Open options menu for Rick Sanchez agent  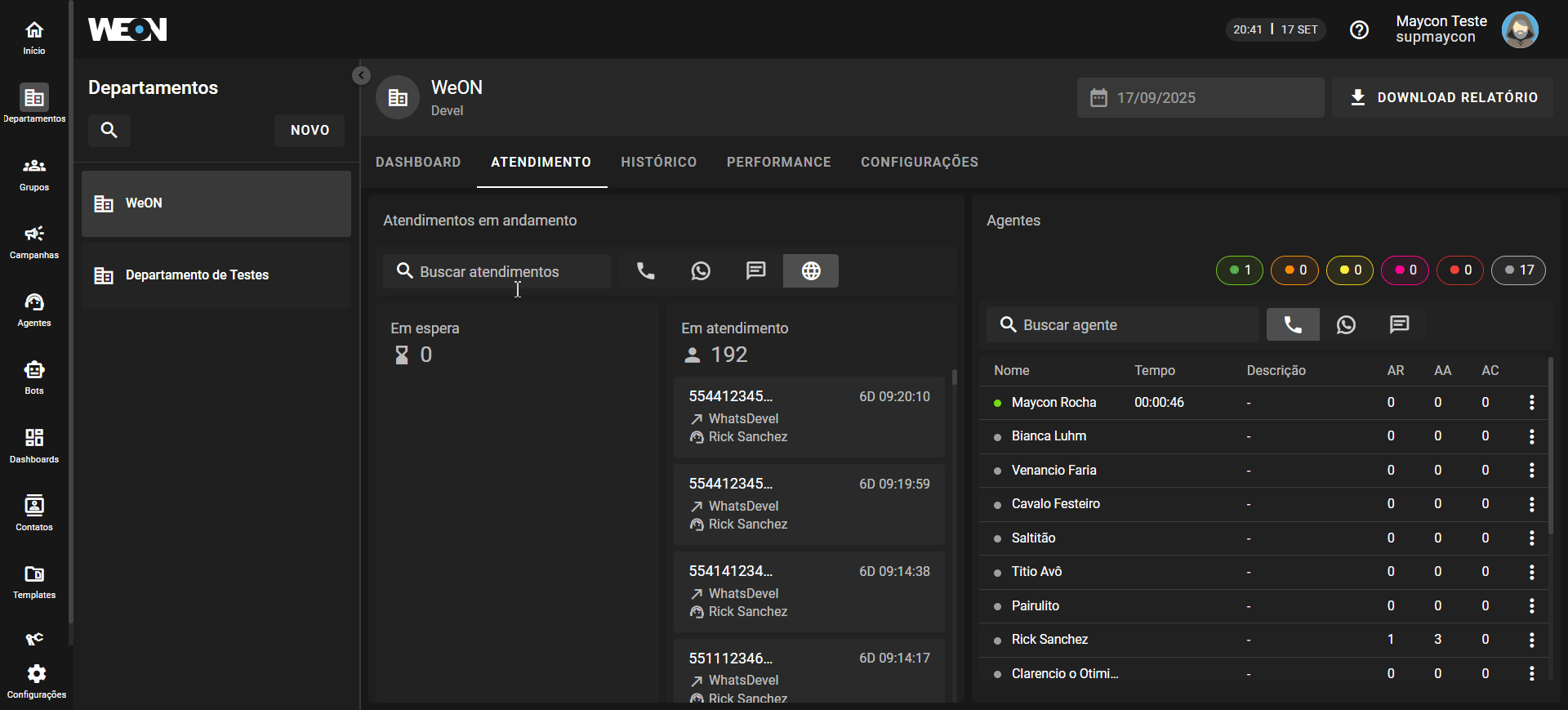click(1531, 640)
